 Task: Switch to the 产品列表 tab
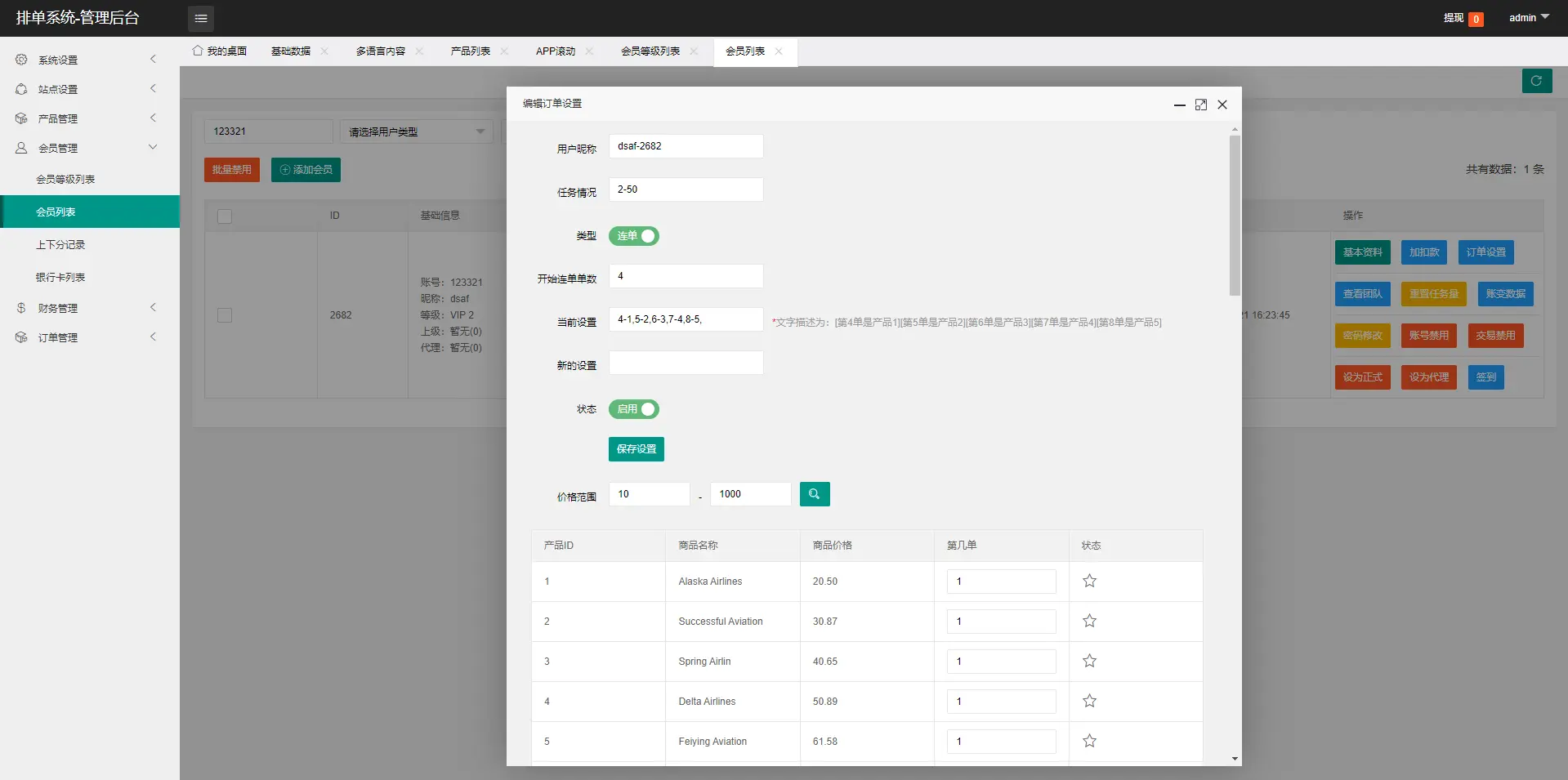click(470, 51)
